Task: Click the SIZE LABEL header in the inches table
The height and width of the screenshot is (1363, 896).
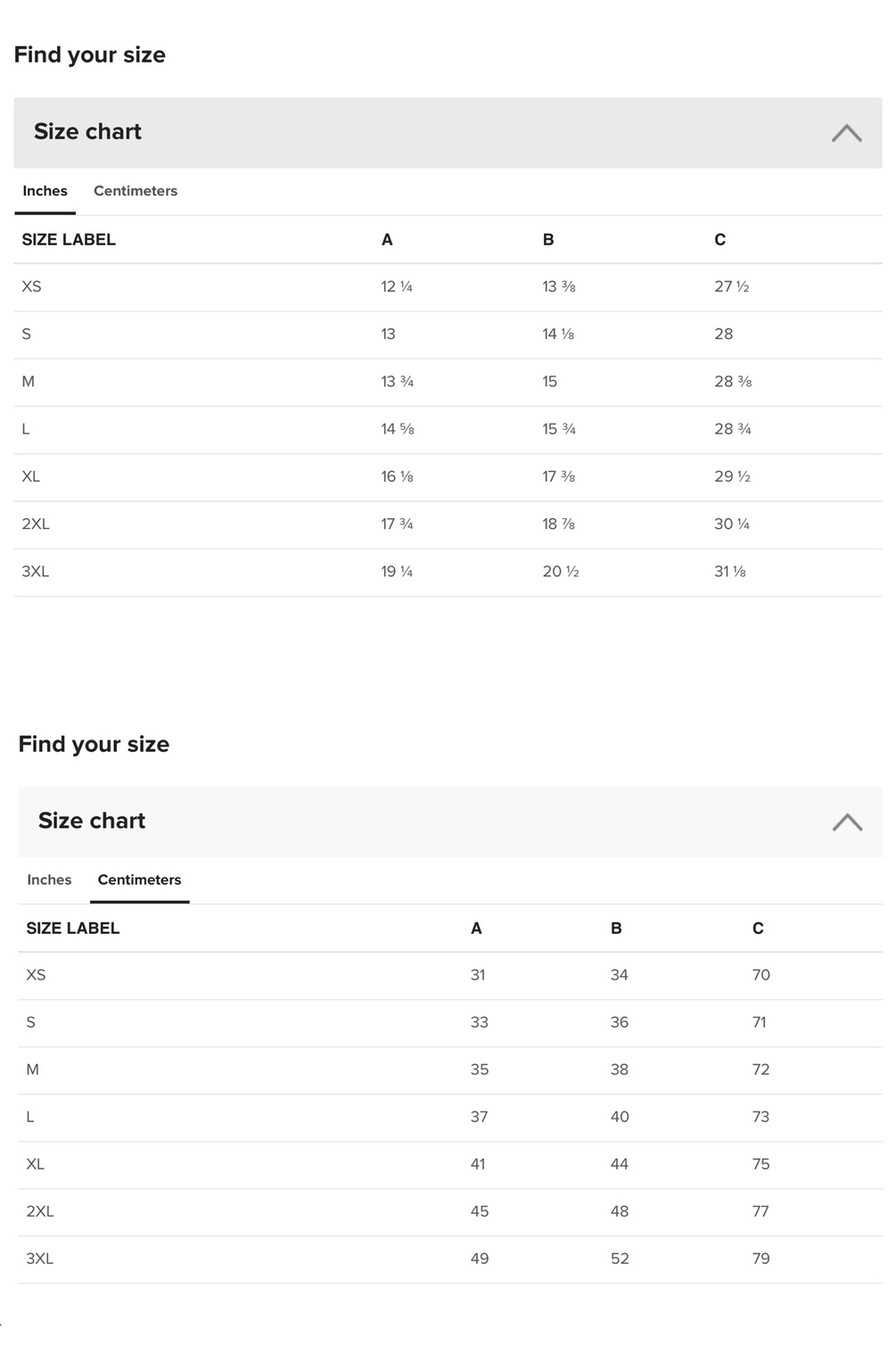Action: click(69, 240)
